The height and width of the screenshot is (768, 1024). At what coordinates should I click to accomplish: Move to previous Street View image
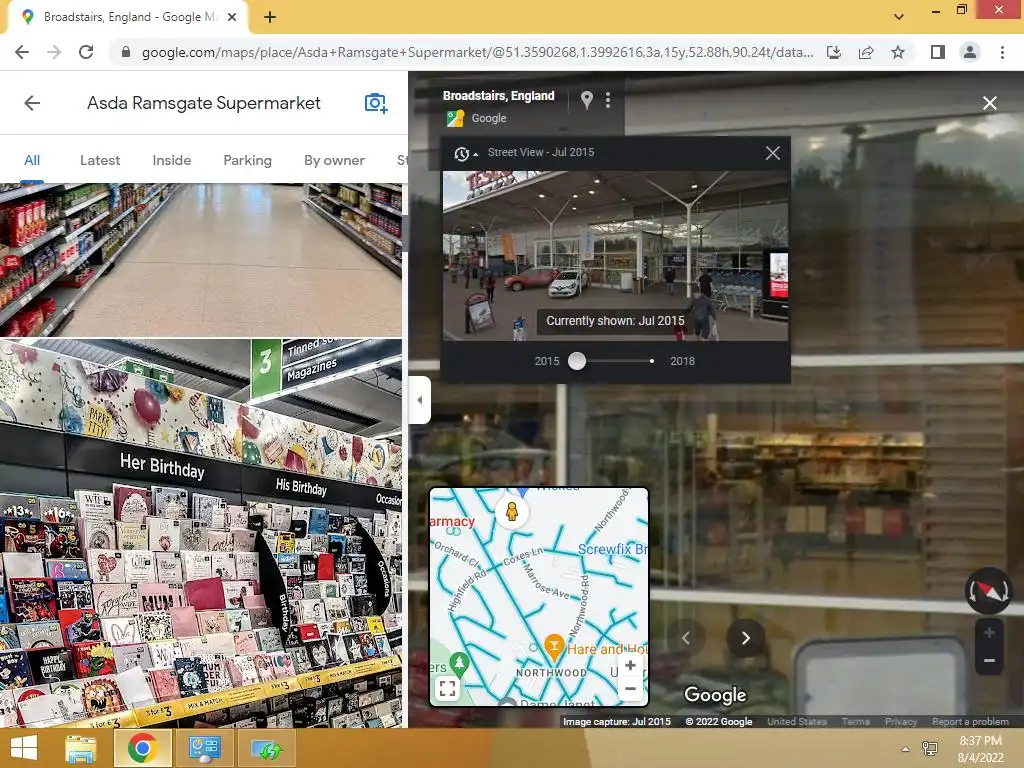coord(686,638)
